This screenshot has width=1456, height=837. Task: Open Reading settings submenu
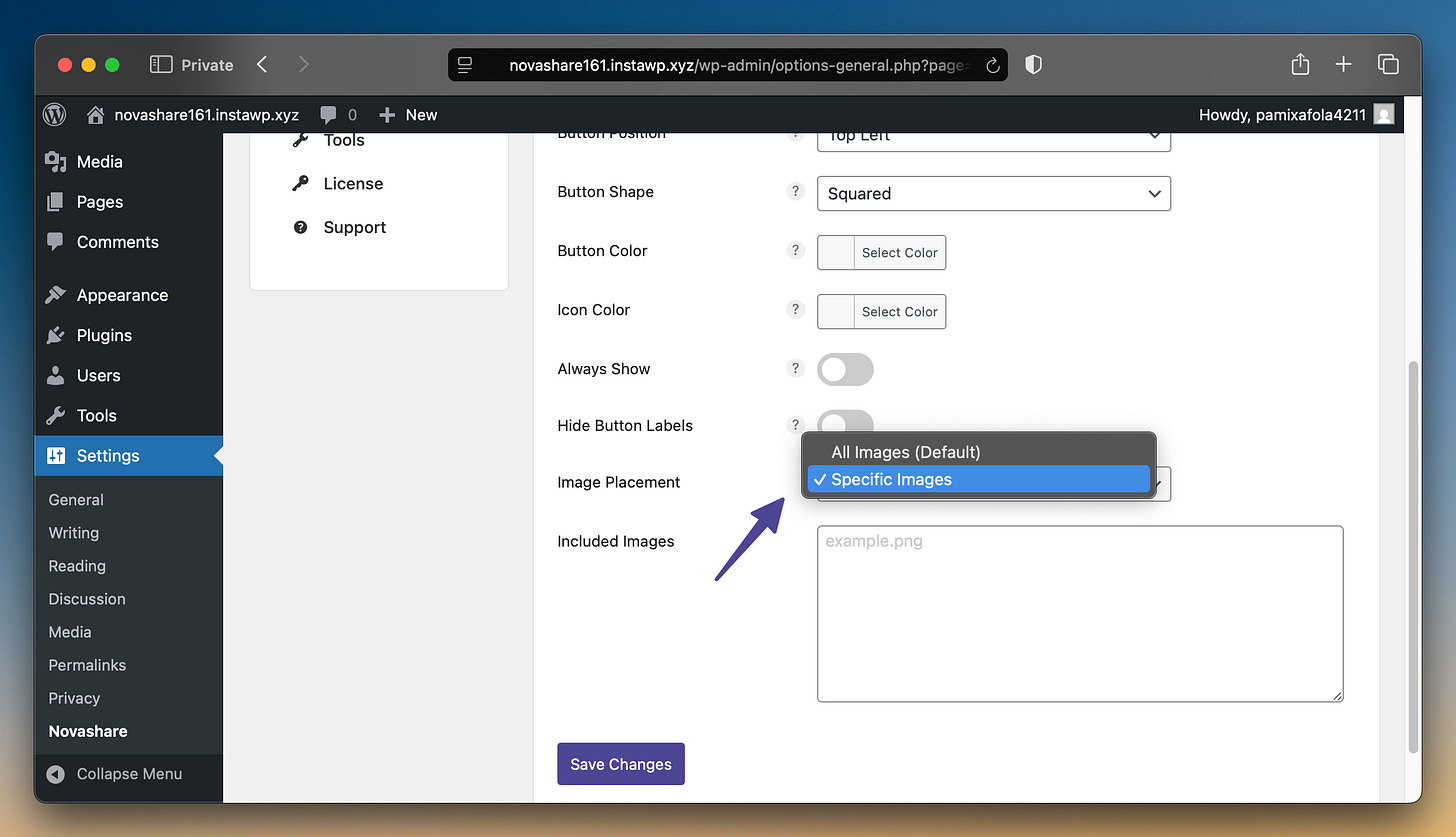[x=77, y=566]
